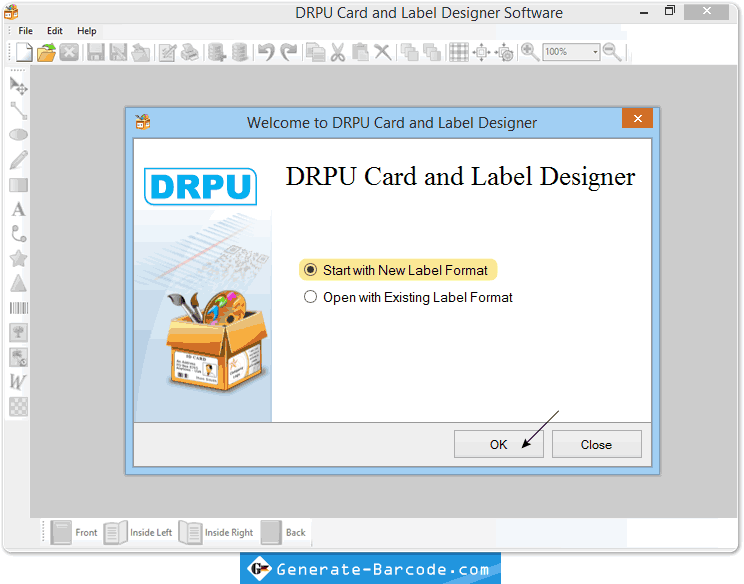This screenshot has width=744, height=584.
Task: Click the close document toolbar icon
Action: pos(69,52)
